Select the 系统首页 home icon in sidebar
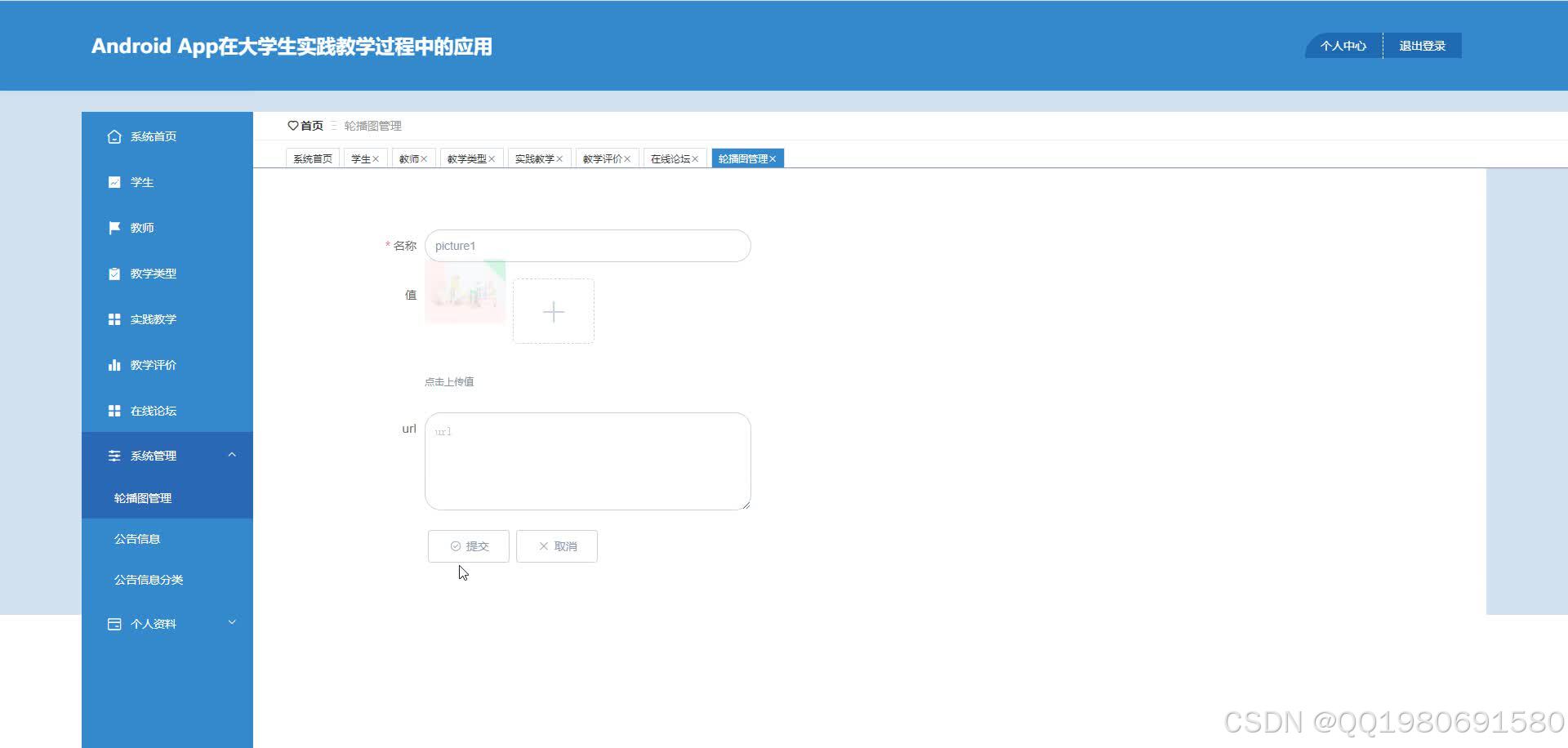1568x748 pixels. (x=114, y=136)
